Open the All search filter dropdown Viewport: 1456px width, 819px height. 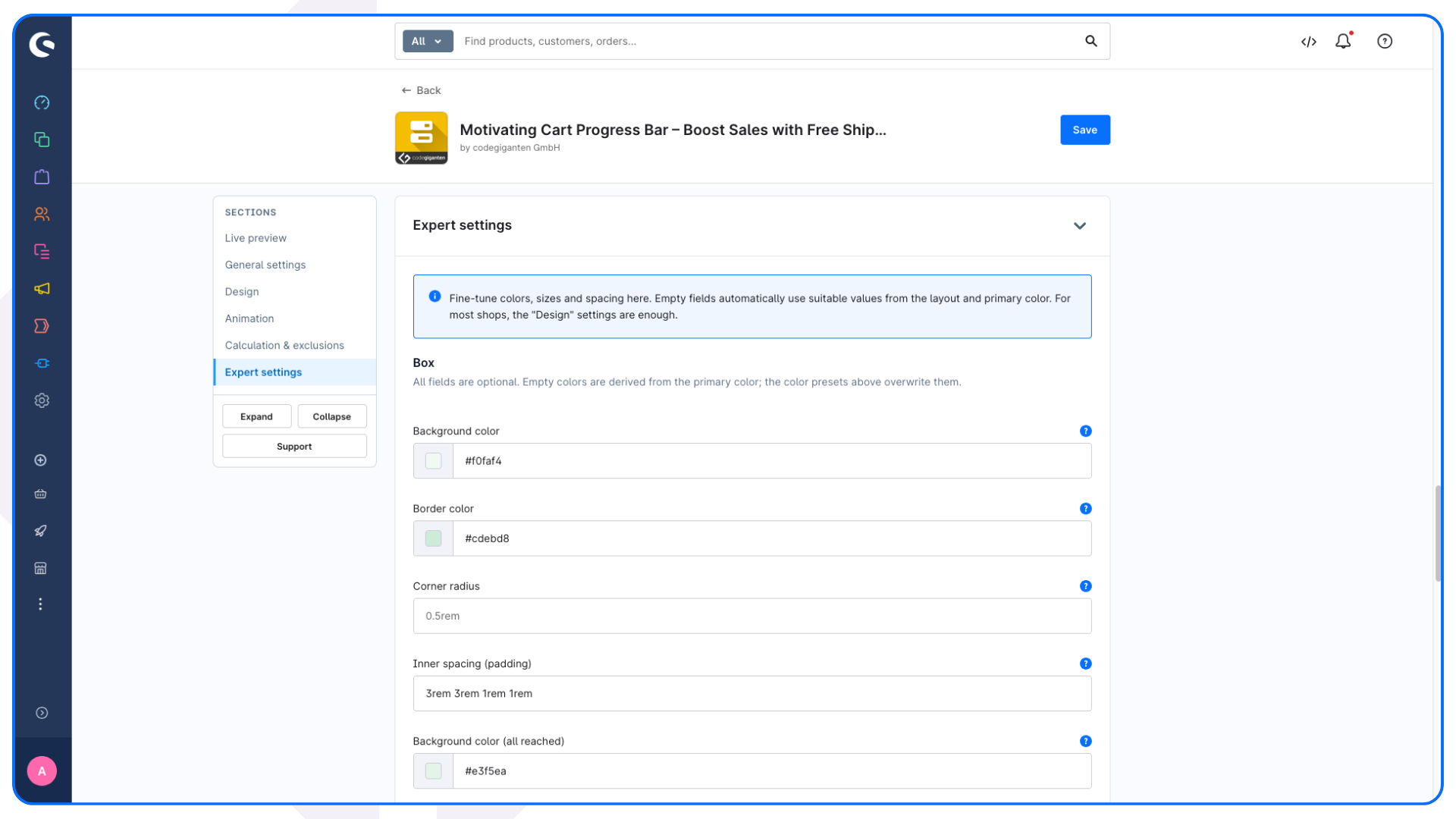point(428,41)
